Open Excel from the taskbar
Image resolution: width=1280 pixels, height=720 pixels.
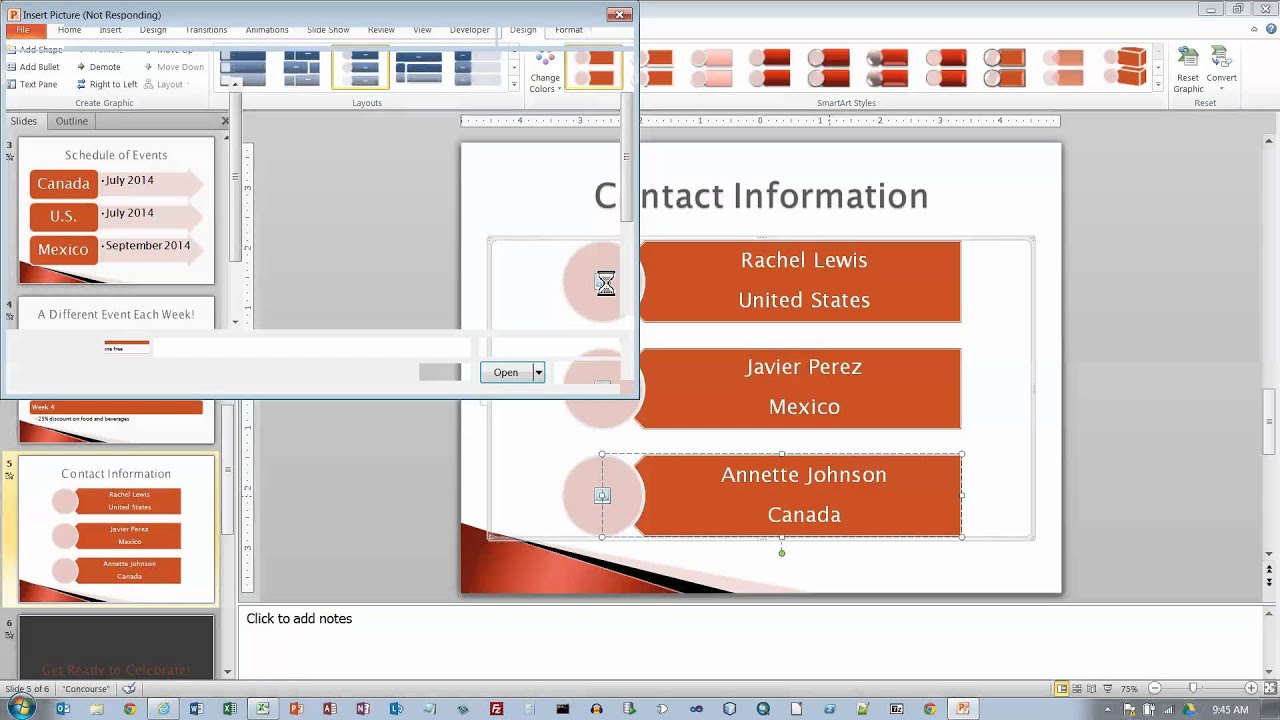coord(229,708)
